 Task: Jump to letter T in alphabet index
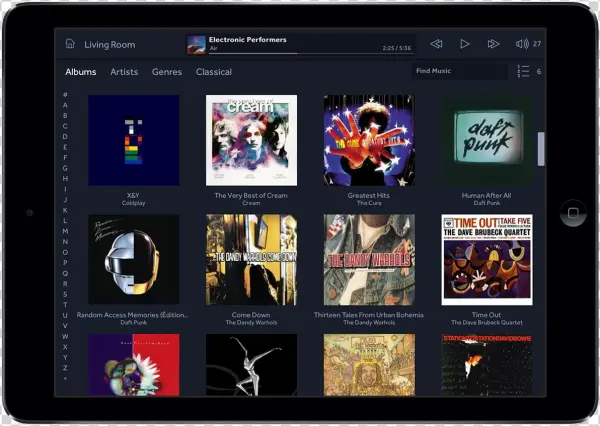65,304
